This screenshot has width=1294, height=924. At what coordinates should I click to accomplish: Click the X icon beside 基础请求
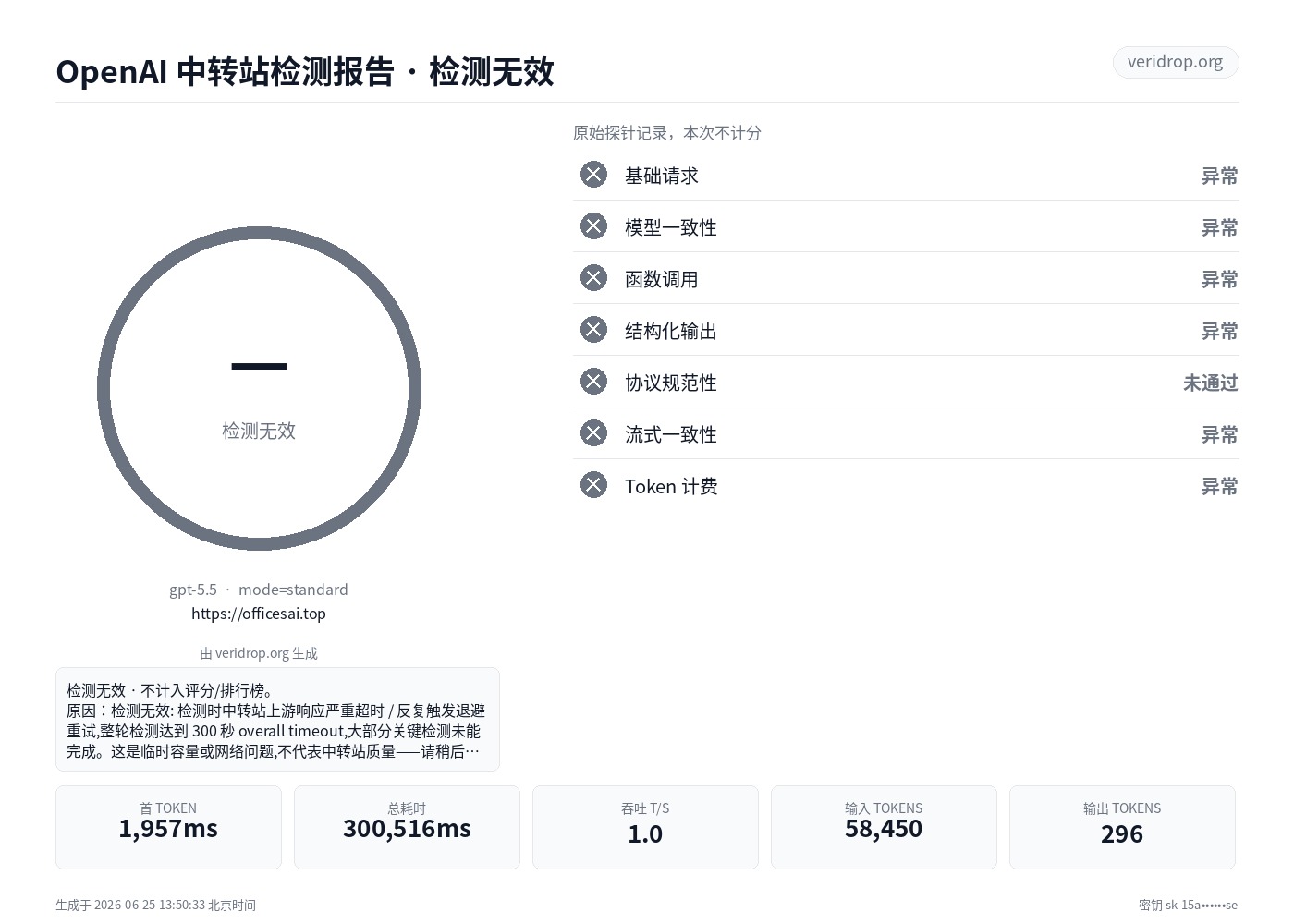(593, 175)
